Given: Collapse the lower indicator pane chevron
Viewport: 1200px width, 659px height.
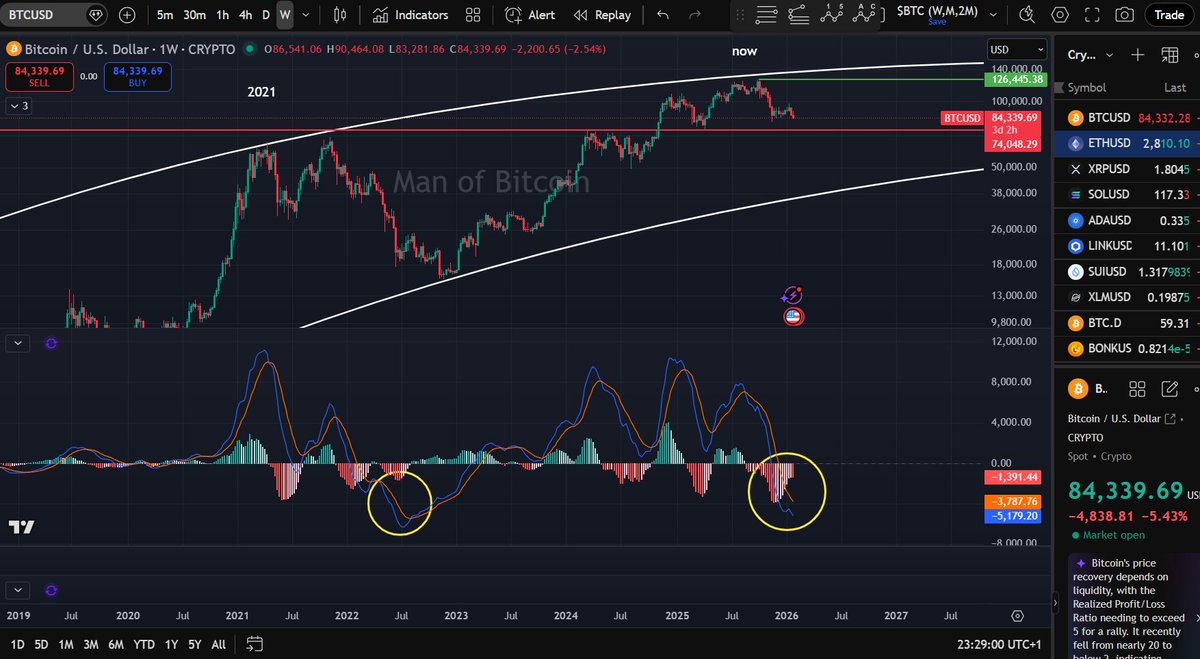Looking at the screenshot, I should tap(17, 343).
